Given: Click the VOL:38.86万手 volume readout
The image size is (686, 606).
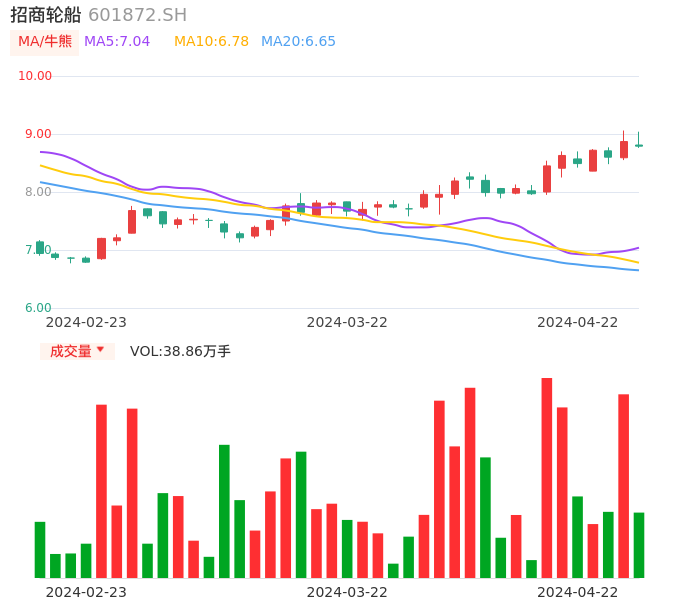Looking at the screenshot, I should pos(180,351).
